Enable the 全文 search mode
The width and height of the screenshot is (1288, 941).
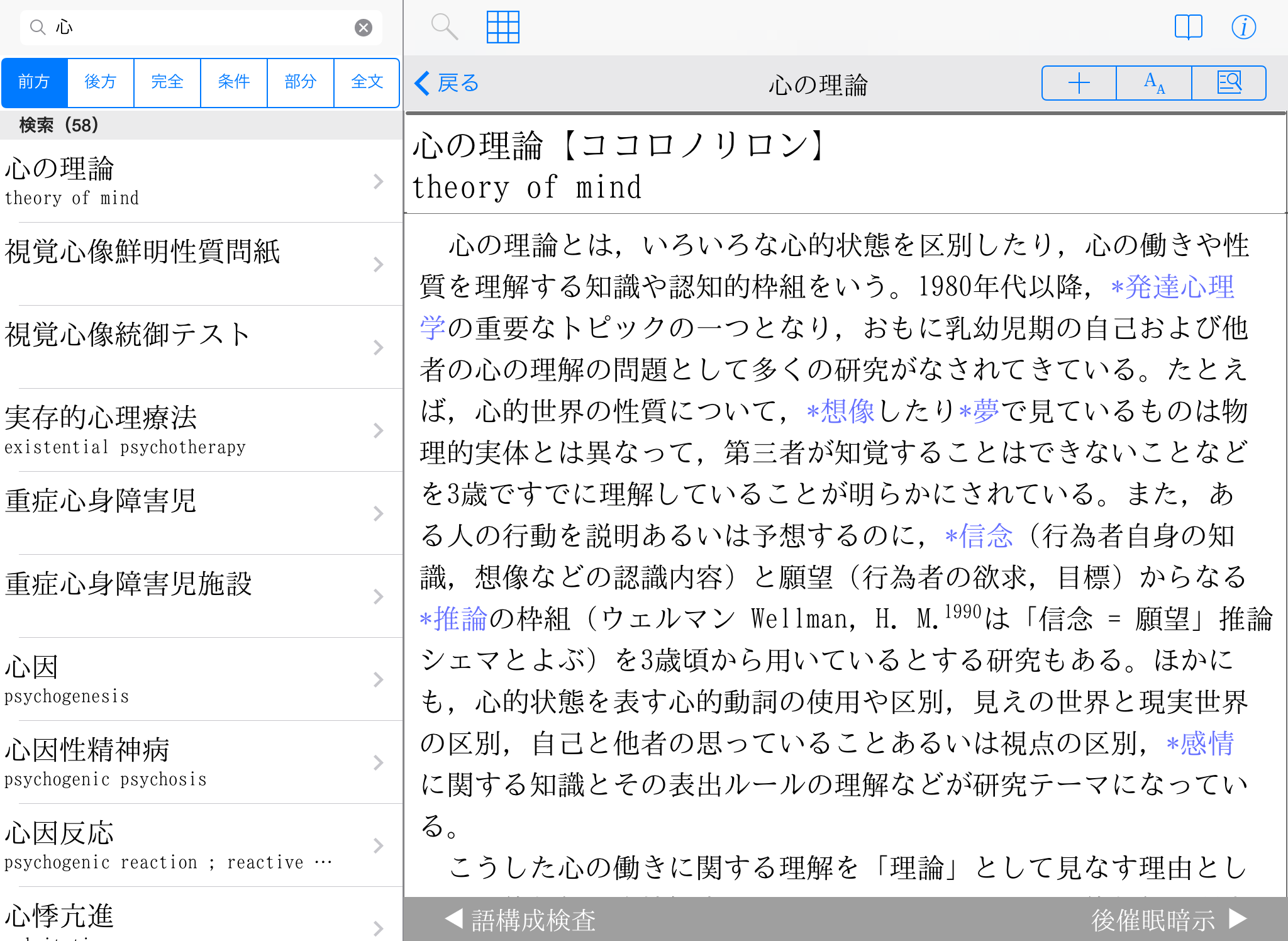367,82
